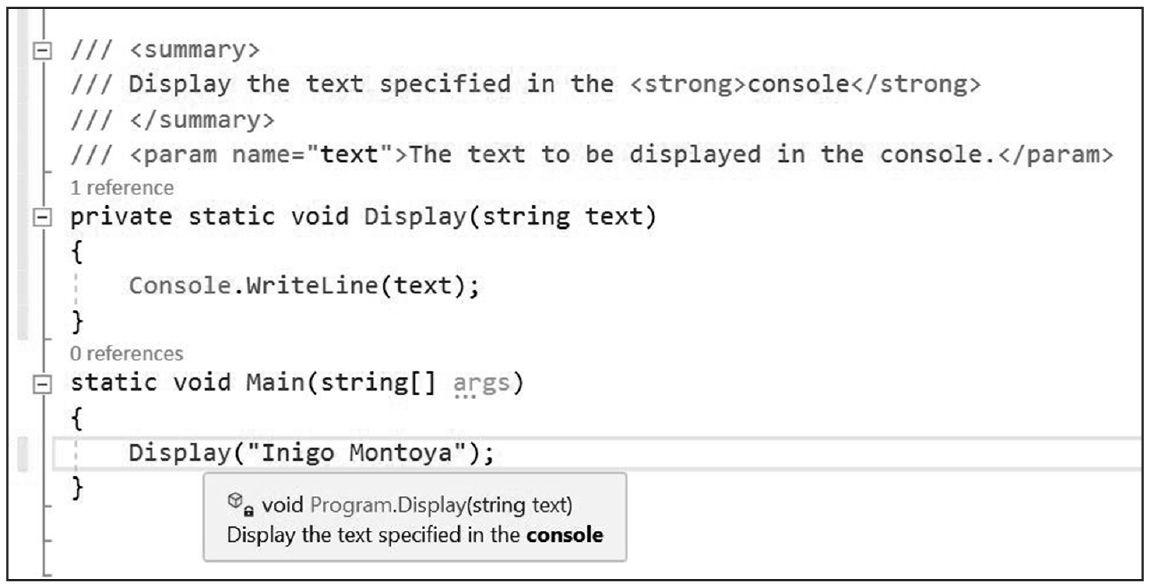Click the method icon in the tooltip

pos(236,502)
